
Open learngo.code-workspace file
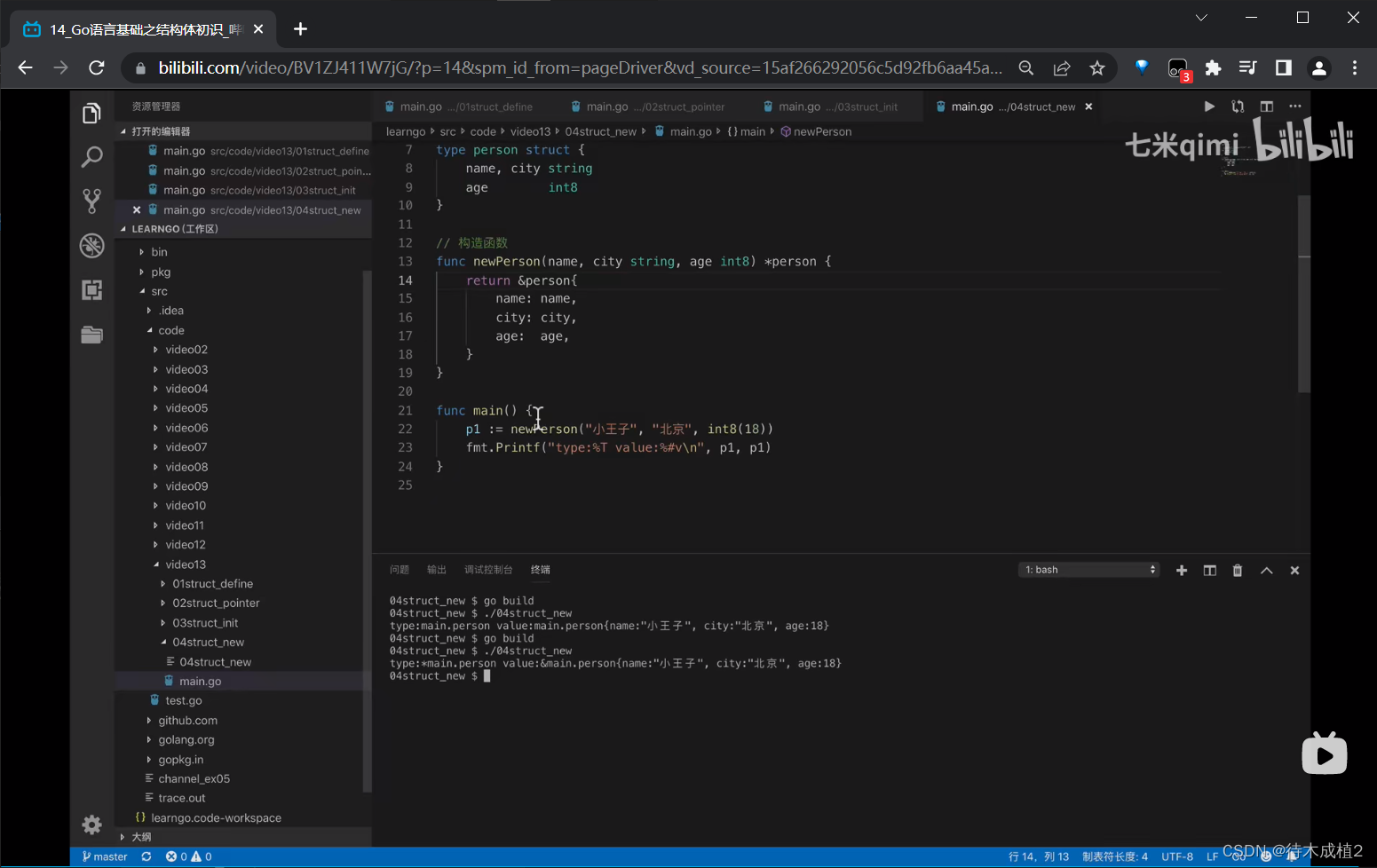point(216,818)
